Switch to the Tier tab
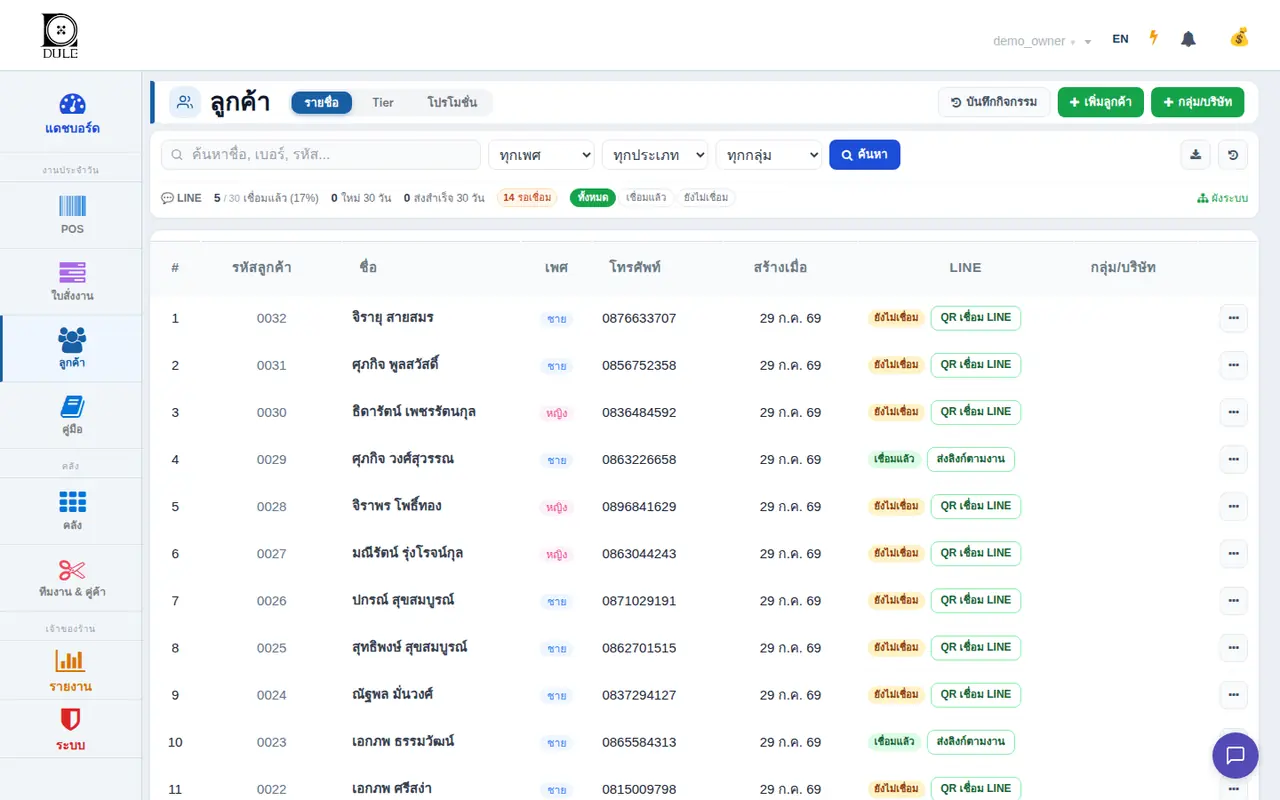This screenshot has width=1280, height=800. pyautogui.click(x=383, y=102)
